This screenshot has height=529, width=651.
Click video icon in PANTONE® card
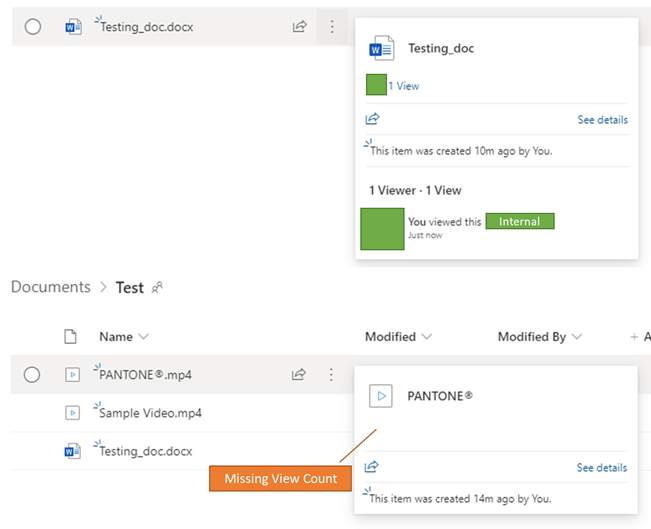tap(381, 396)
